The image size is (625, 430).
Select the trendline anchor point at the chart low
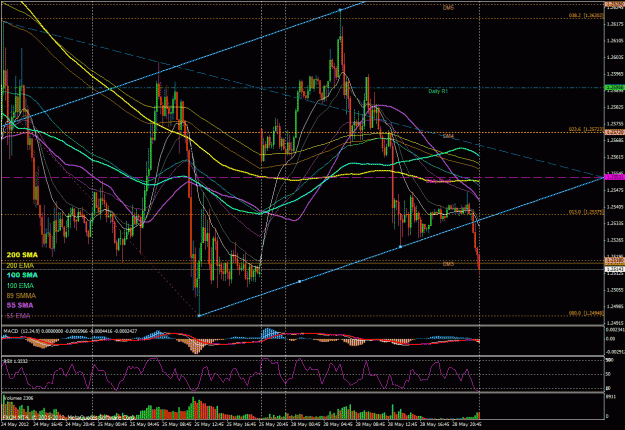[x=199, y=316]
